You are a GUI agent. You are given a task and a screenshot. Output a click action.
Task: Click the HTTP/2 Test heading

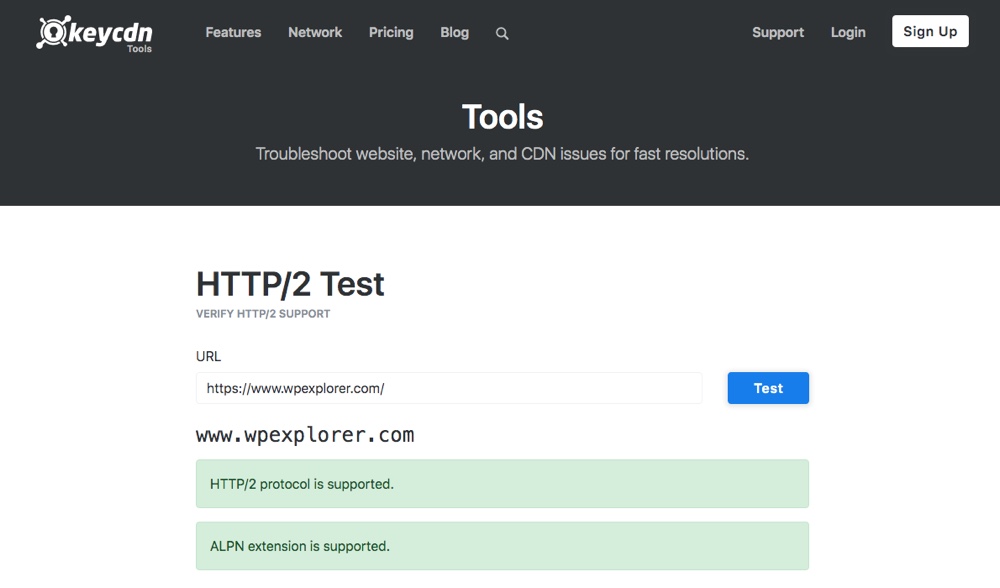290,284
